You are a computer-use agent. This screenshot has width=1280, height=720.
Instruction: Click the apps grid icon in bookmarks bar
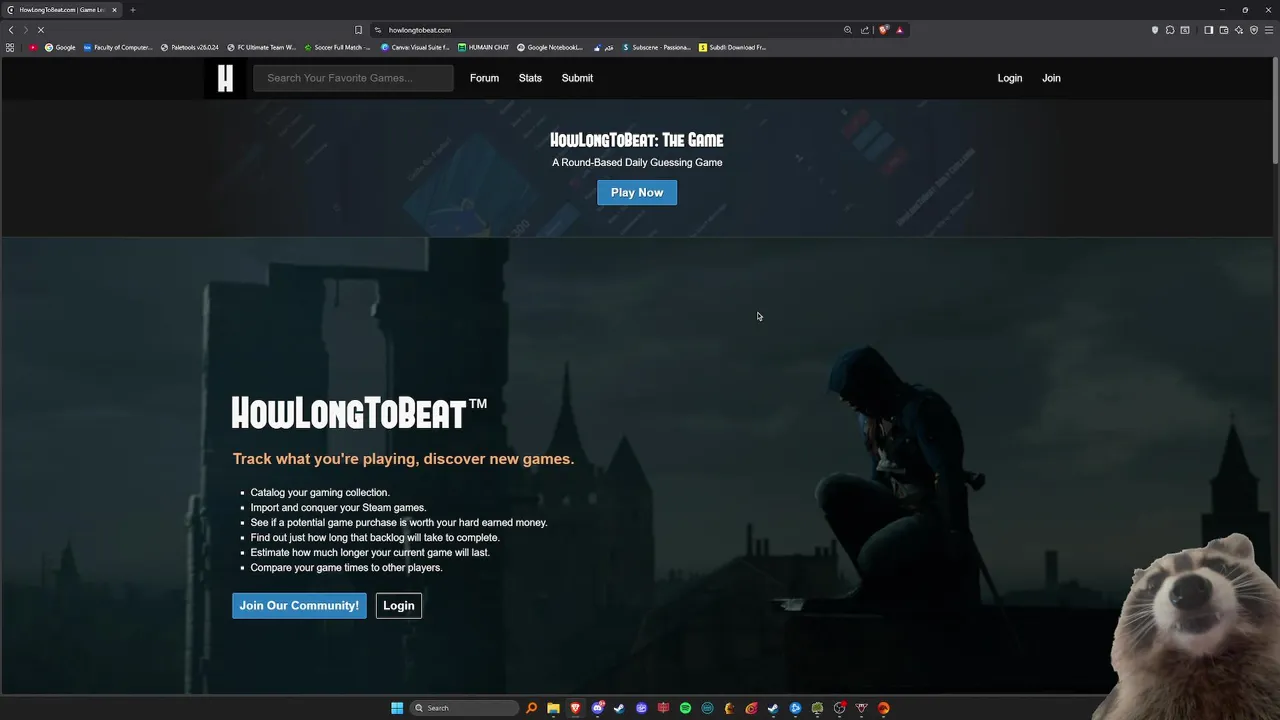10,47
